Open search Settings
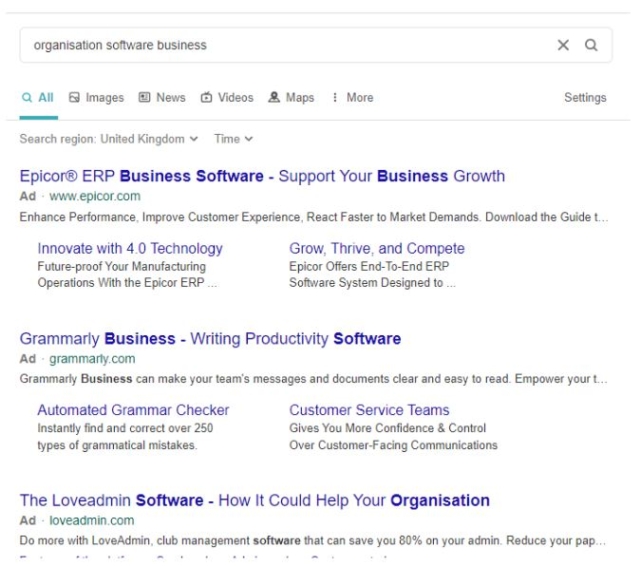The height and width of the screenshot is (566, 640). pos(585,98)
